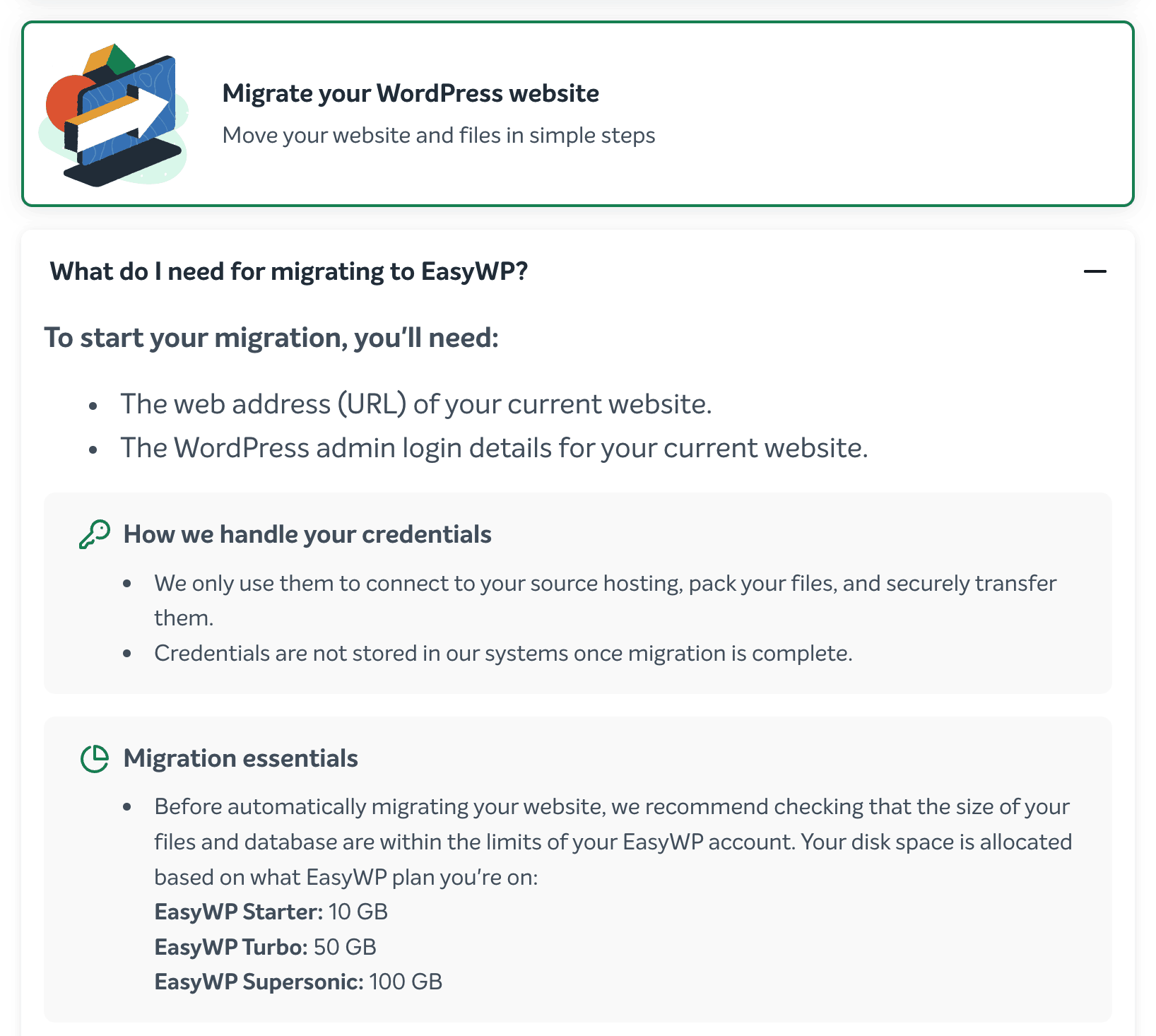This screenshot has width=1156, height=1036.
Task: Click the web address (URL) requirement line
Action: click(x=415, y=404)
